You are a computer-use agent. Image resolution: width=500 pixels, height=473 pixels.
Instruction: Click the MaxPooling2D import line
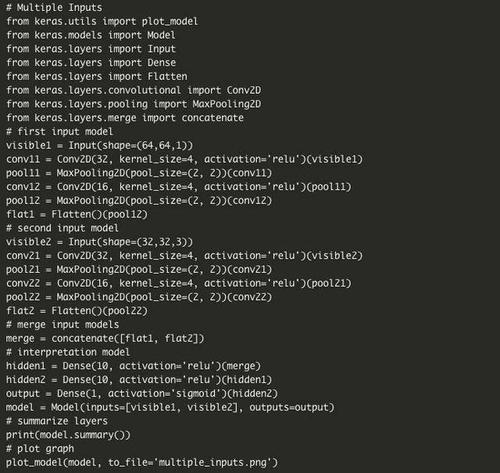pos(134,104)
